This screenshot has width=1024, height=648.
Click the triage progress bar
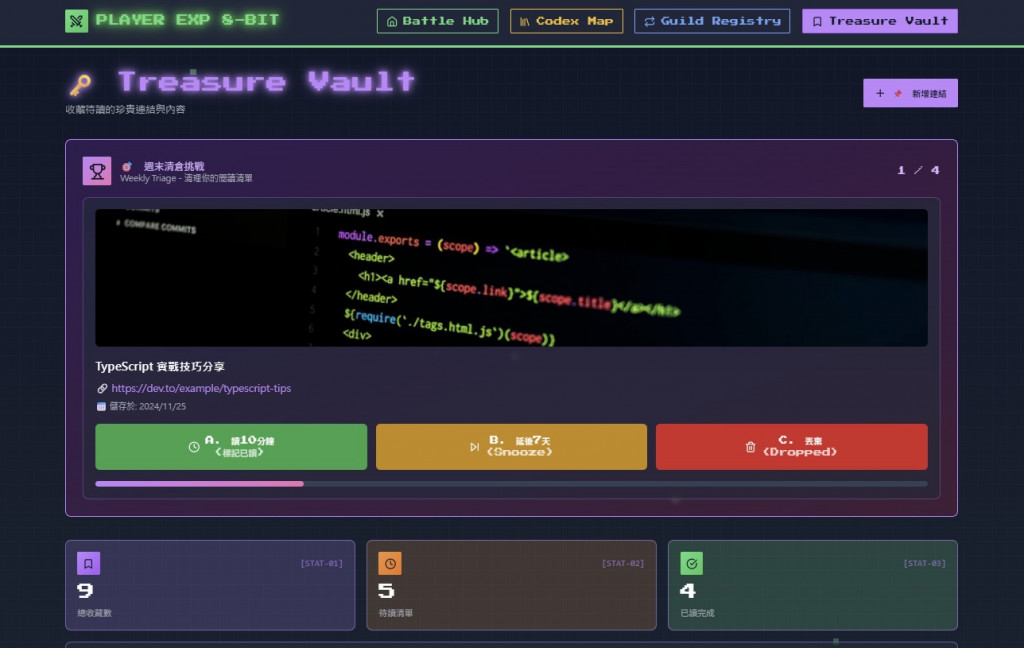click(x=511, y=484)
